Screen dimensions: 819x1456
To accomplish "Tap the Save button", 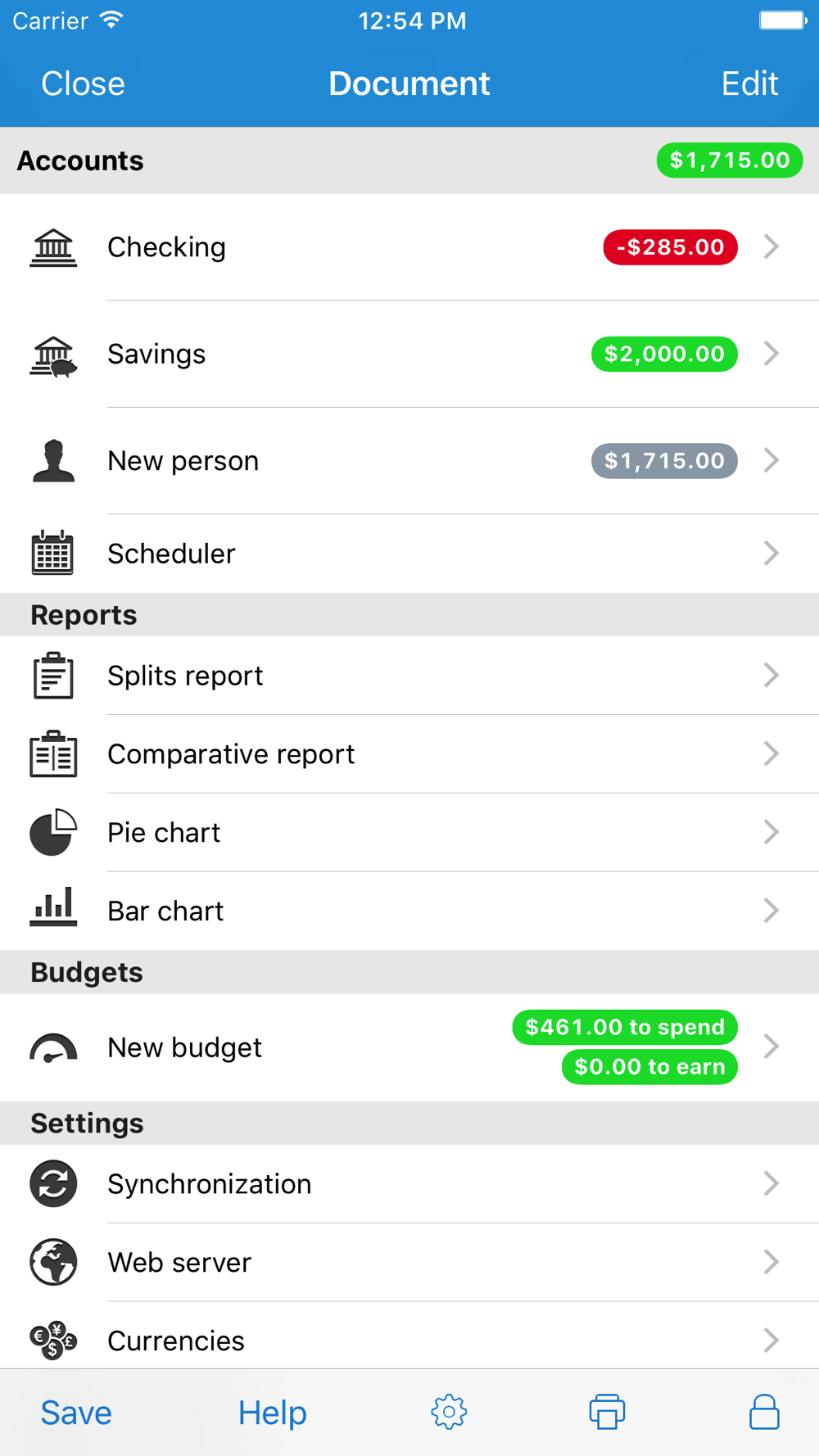I will click(x=76, y=1413).
